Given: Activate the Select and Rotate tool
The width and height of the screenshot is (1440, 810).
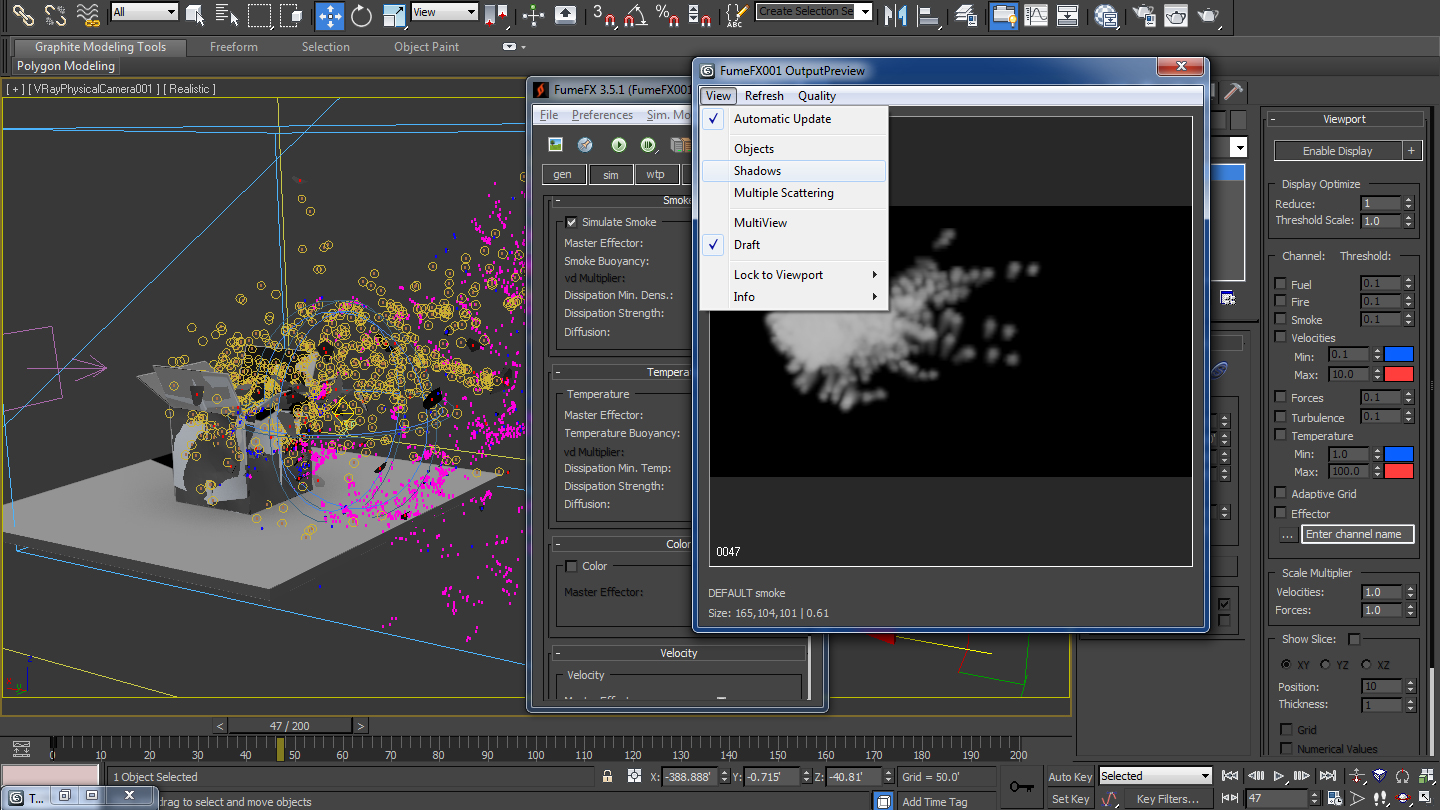Looking at the screenshot, I should point(361,15).
